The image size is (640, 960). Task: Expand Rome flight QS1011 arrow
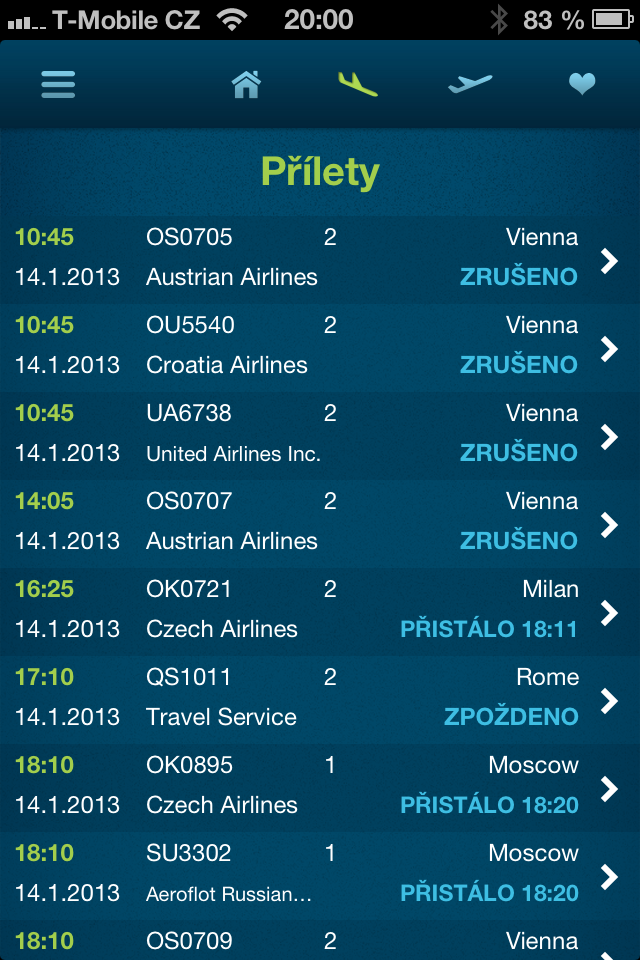click(608, 700)
